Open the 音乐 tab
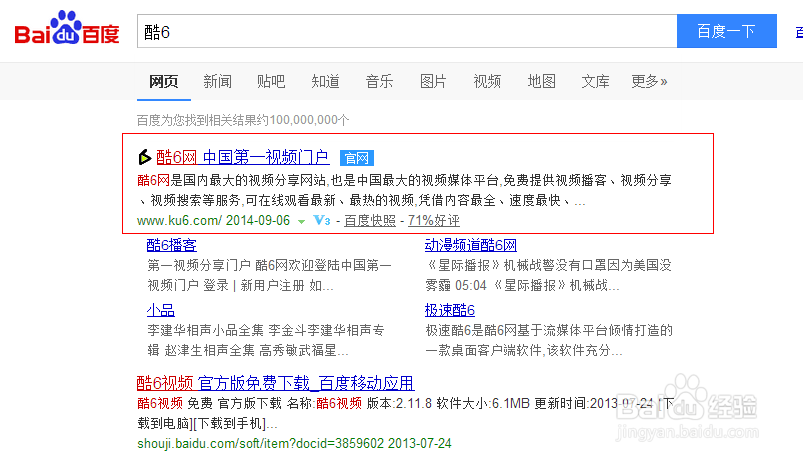The height and width of the screenshot is (460, 803). [379, 81]
